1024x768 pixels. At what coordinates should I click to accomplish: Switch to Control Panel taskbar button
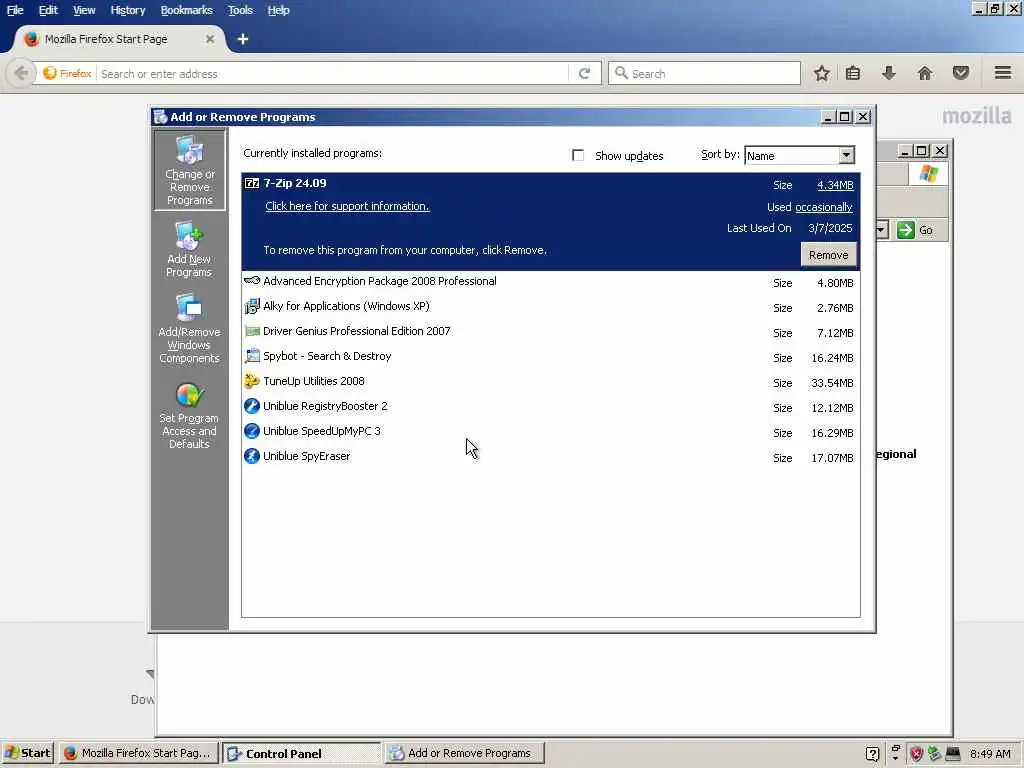point(301,753)
